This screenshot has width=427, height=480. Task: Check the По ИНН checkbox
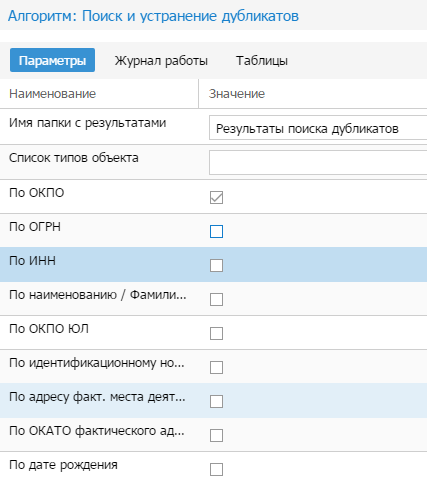216,265
